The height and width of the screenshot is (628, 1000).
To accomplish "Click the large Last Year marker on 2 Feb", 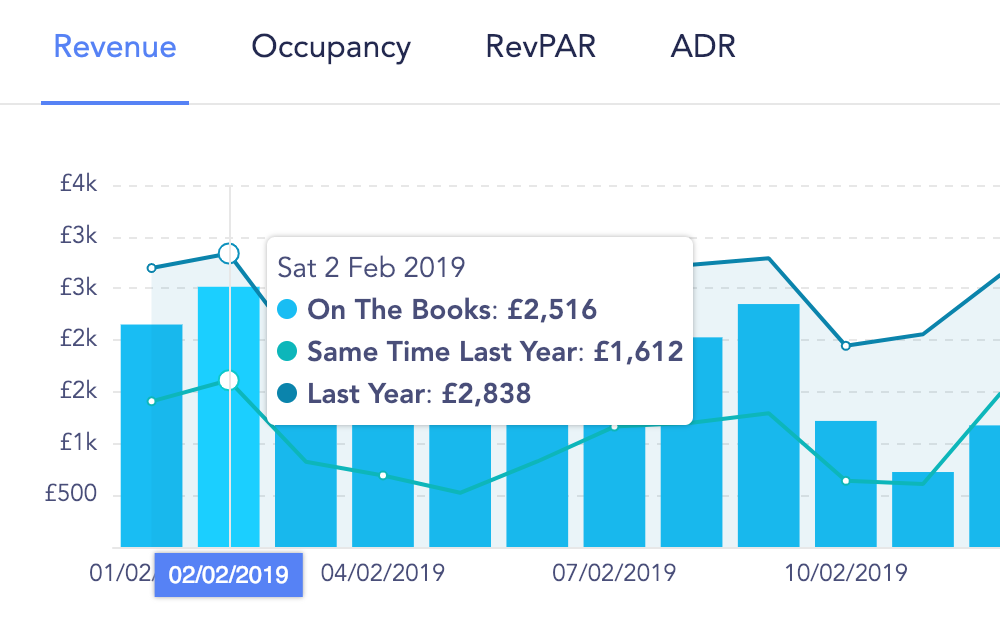I will (228, 254).
